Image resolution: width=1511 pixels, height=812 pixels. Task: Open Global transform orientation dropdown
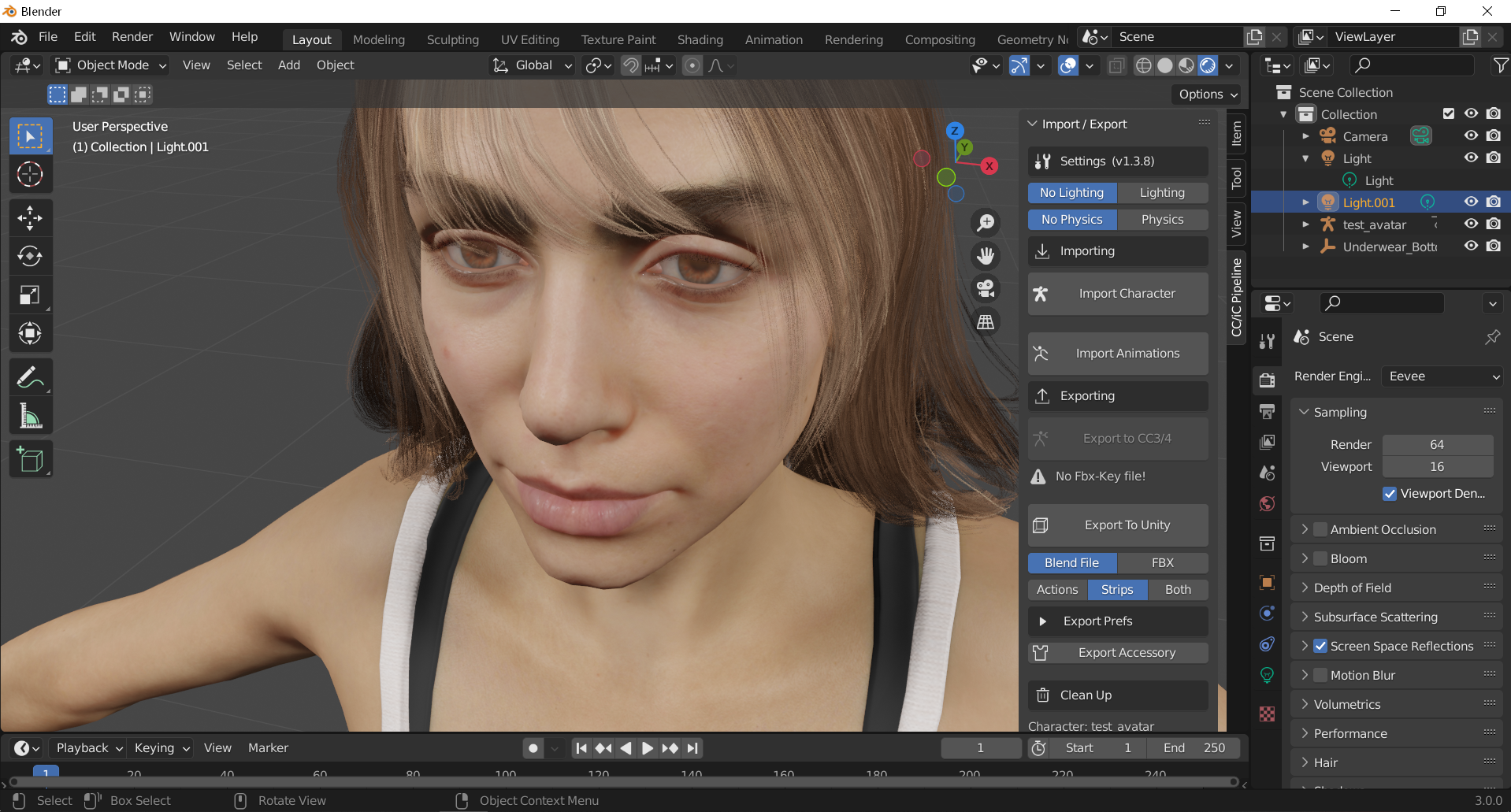pos(533,65)
